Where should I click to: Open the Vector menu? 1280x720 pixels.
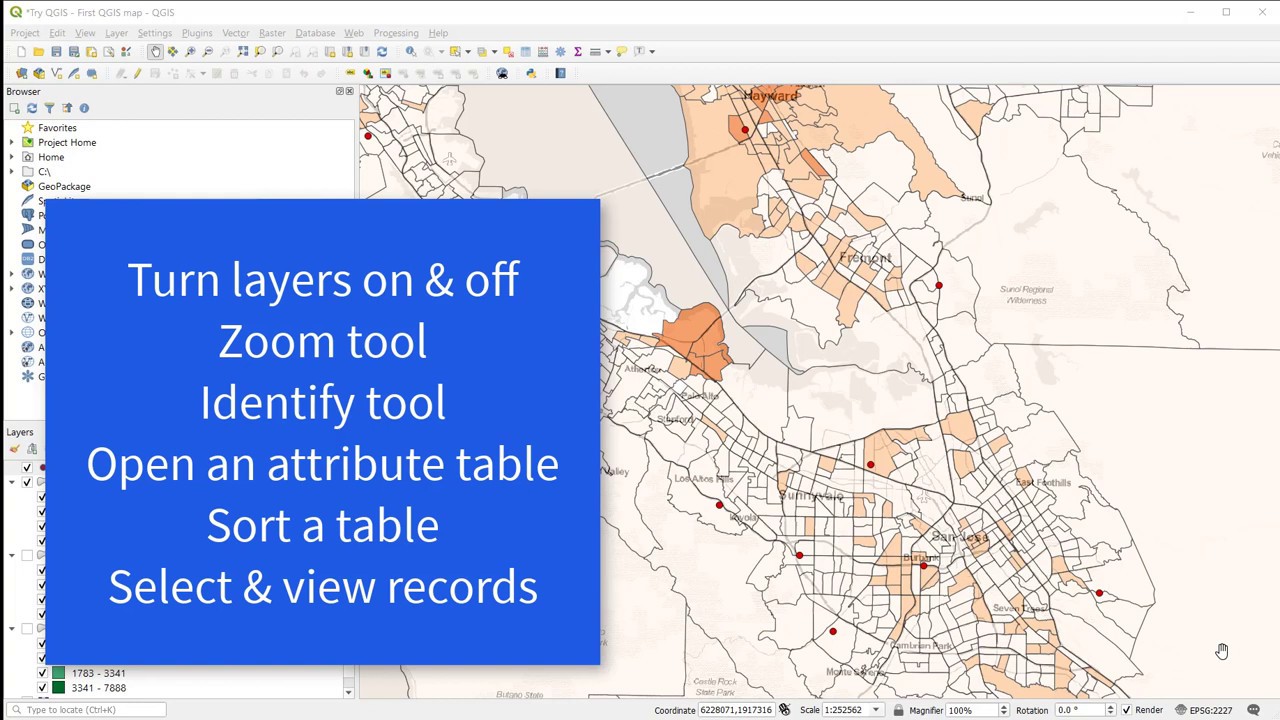[235, 33]
